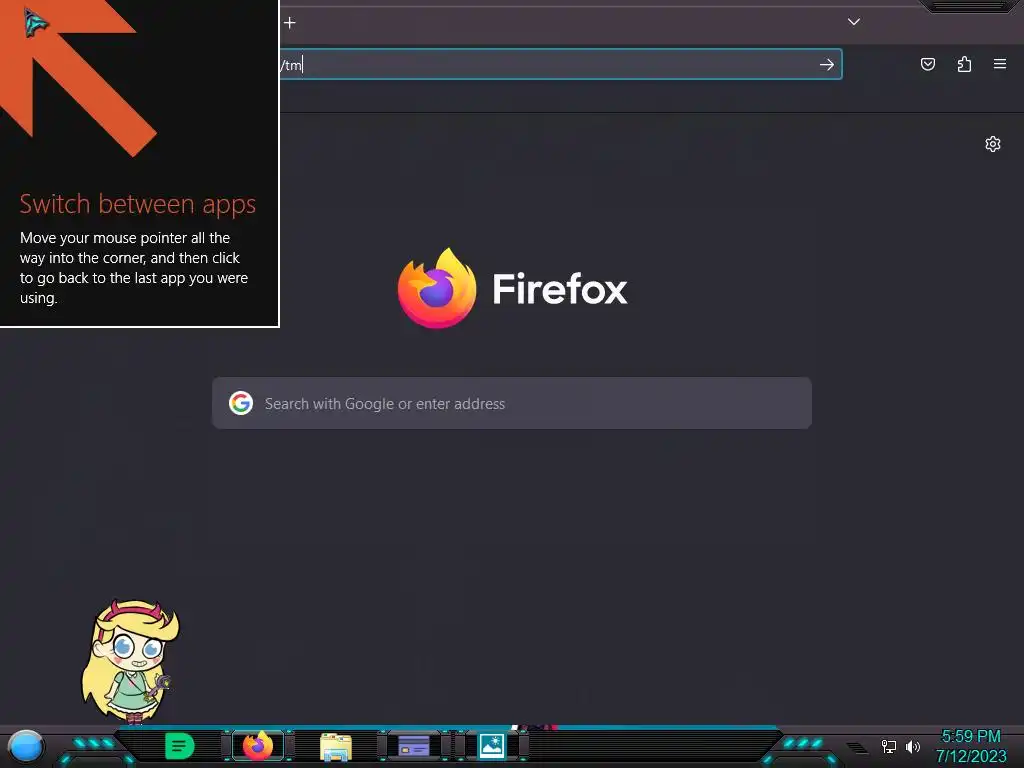Click the Google logo in the search box

[x=241, y=403]
